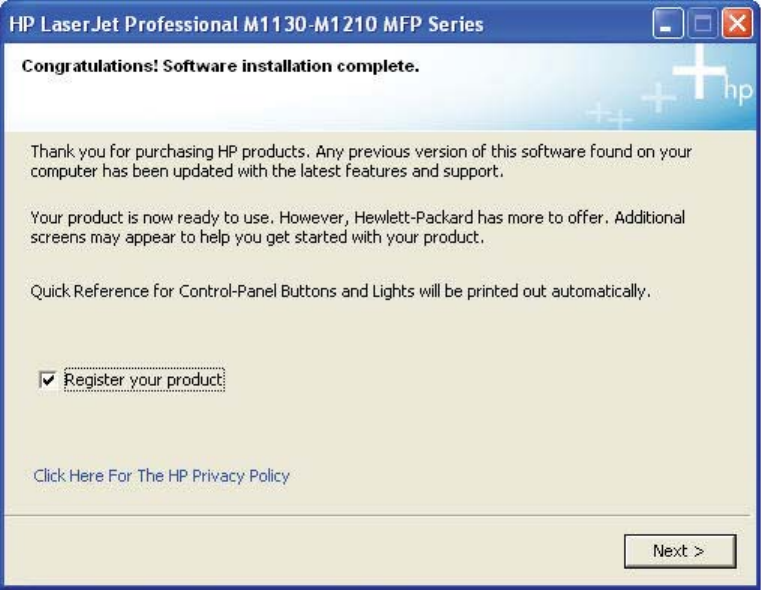Click the window title bar text
The image size is (761, 590).
tap(246, 24)
